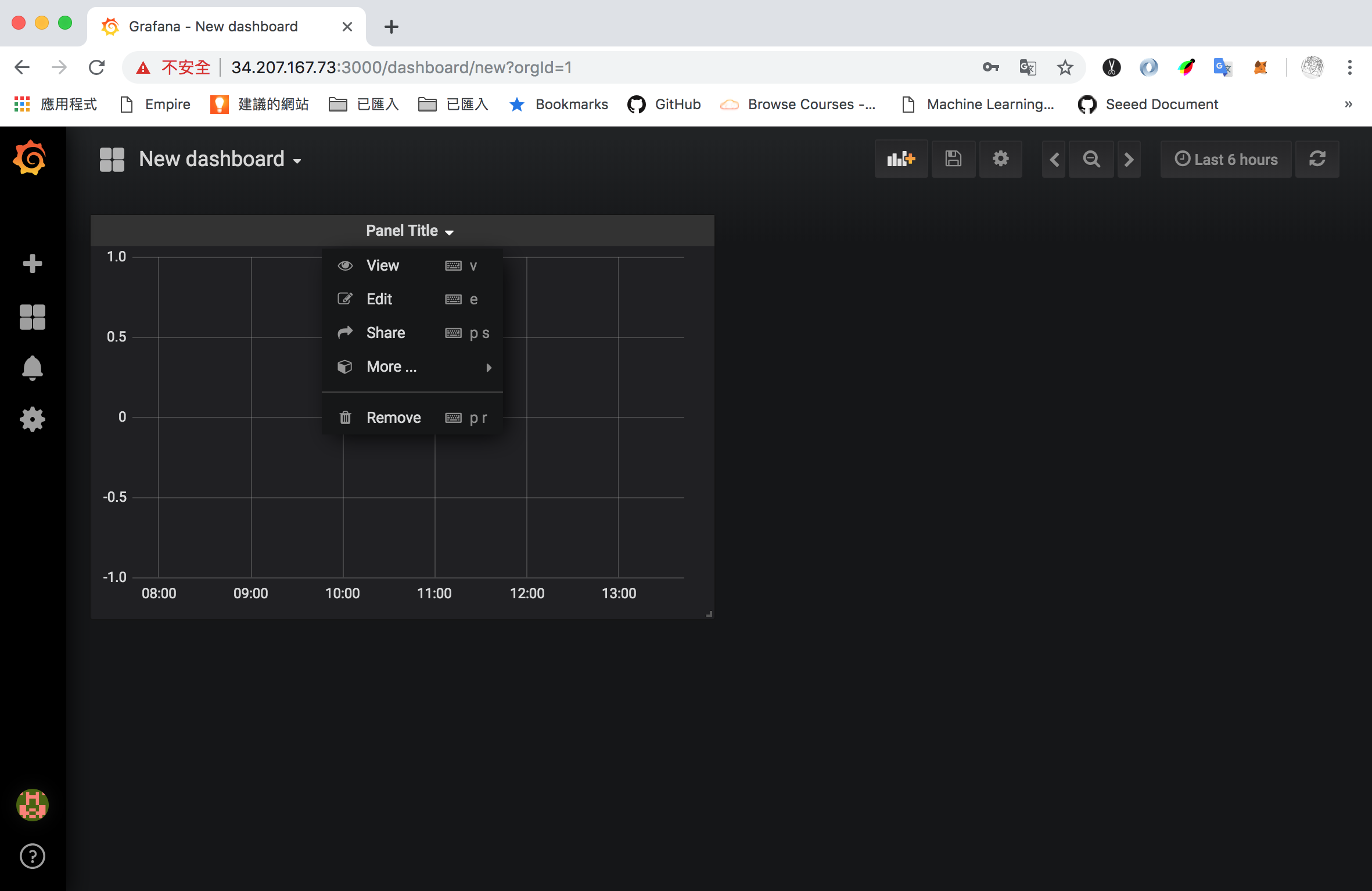Select the Grafana - New dashboard tab
Image resolution: width=1372 pixels, height=891 pixels.
(x=227, y=27)
